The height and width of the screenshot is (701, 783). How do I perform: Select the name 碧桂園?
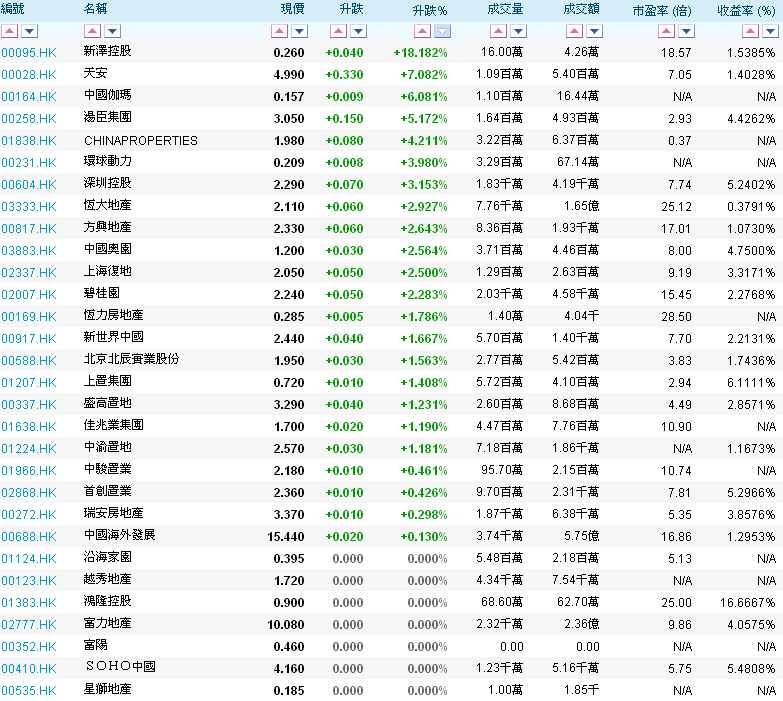102,293
